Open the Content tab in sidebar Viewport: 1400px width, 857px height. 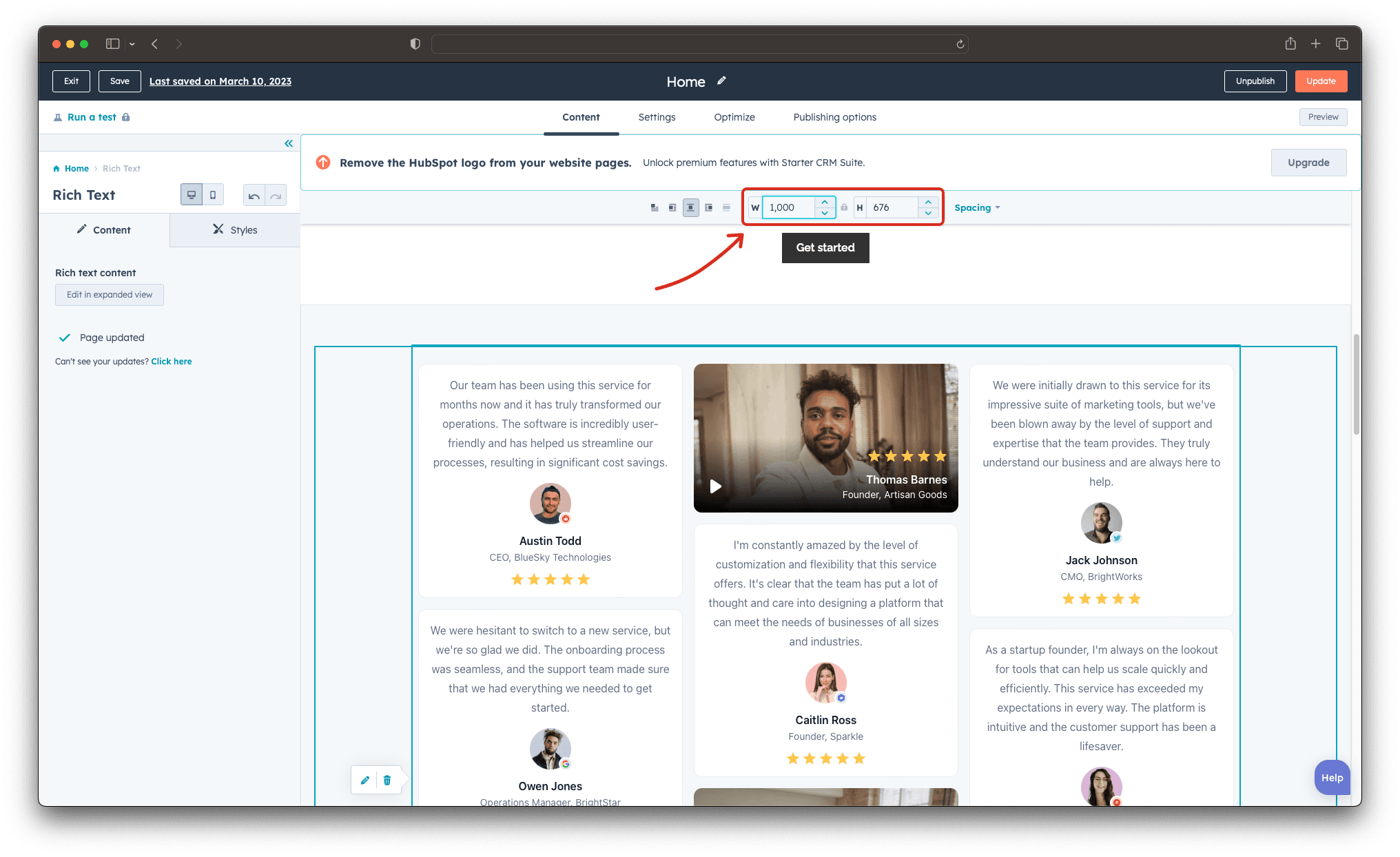(x=104, y=230)
